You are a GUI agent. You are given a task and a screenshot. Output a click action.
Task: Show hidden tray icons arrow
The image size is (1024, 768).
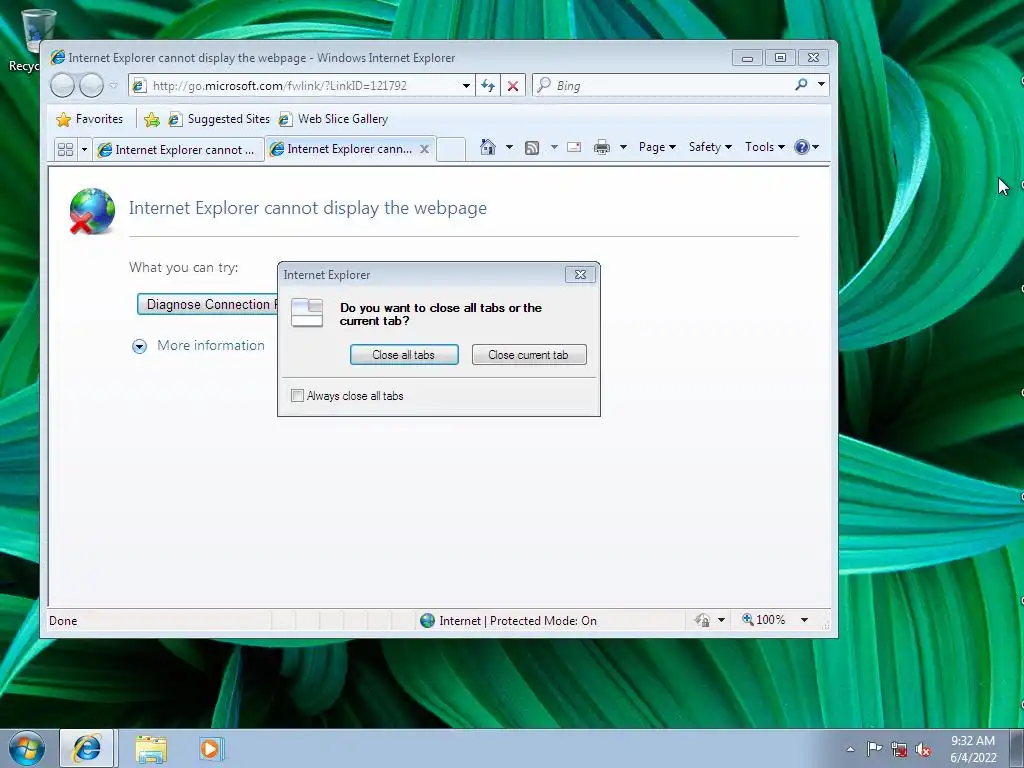coord(850,749)
